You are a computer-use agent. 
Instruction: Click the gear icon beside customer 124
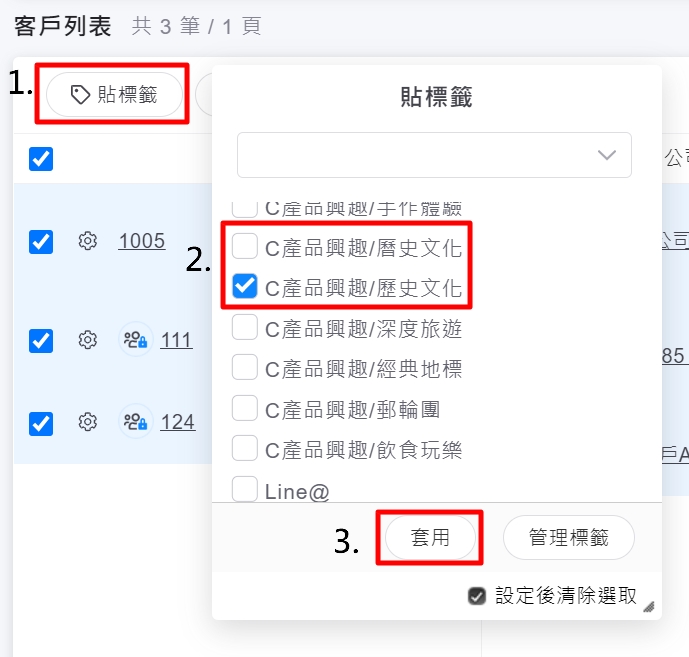87,422
